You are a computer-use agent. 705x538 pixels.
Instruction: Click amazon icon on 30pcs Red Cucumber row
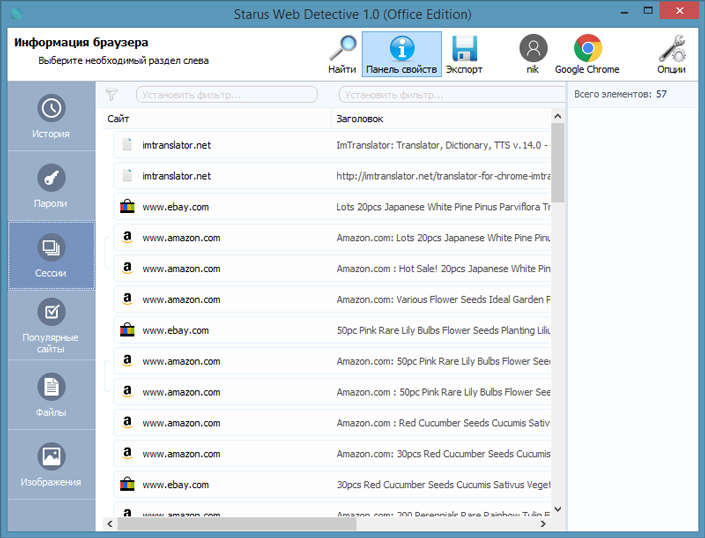(127, 454)
